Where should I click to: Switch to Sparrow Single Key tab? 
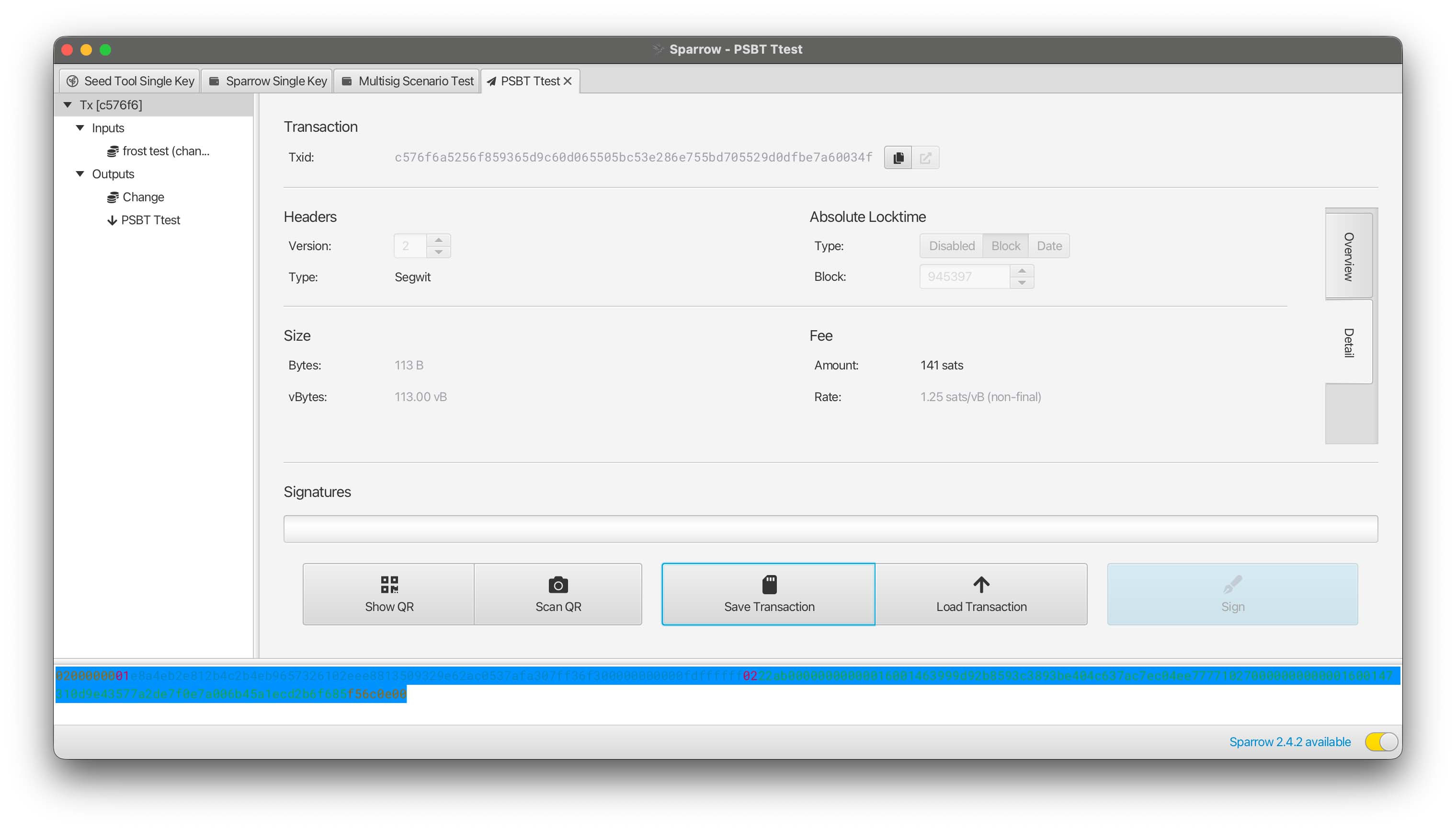(x=267, y=81)
